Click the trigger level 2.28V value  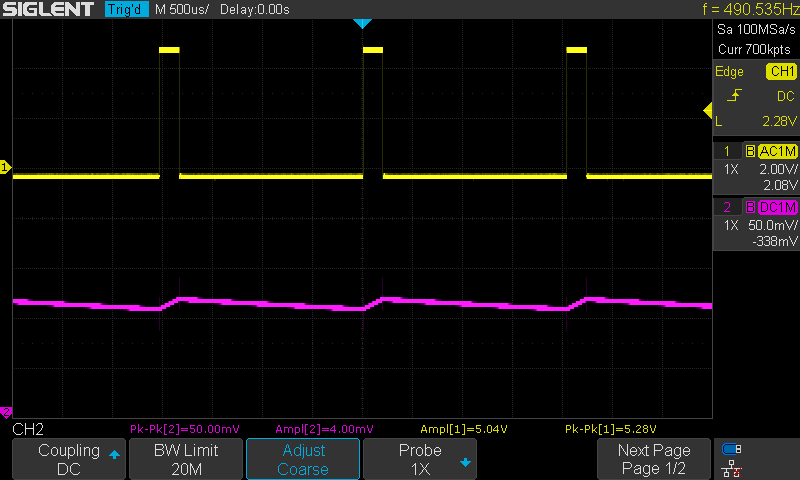click(779, 121)
